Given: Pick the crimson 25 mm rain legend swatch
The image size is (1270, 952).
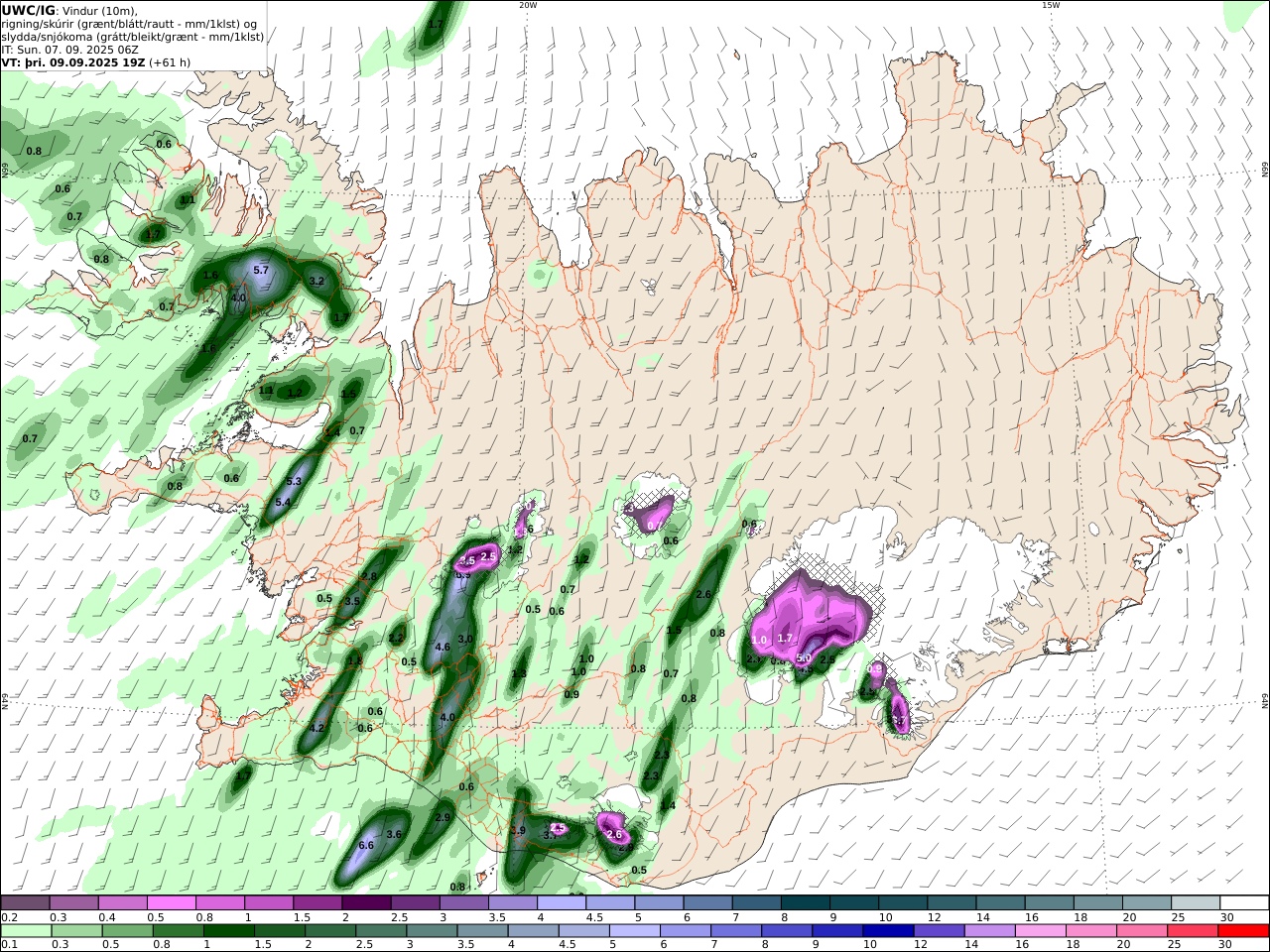Looking at the screenshot, I should point(1192,931).
